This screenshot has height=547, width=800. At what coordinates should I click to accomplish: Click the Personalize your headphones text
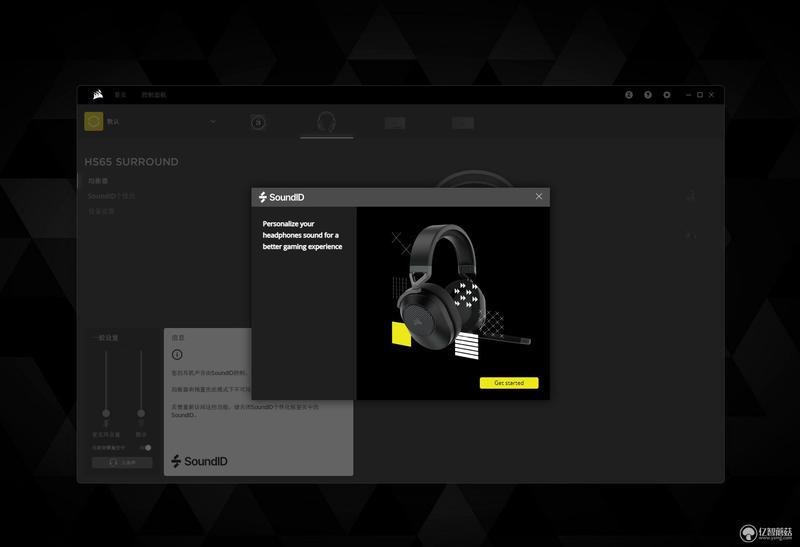pos(302,235)
